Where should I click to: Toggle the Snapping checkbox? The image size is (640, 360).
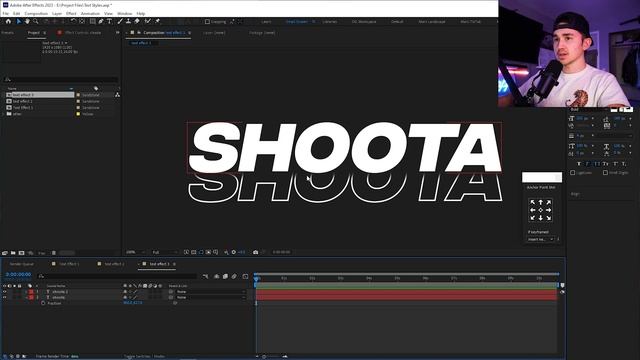[x=207, y=22]
